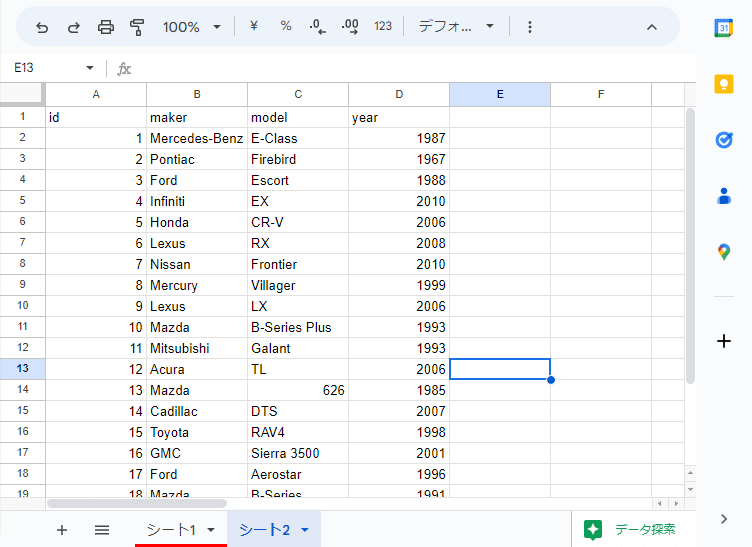
Task: Open the シート1 tab menu arrow
Action: [x=211, y=530]
